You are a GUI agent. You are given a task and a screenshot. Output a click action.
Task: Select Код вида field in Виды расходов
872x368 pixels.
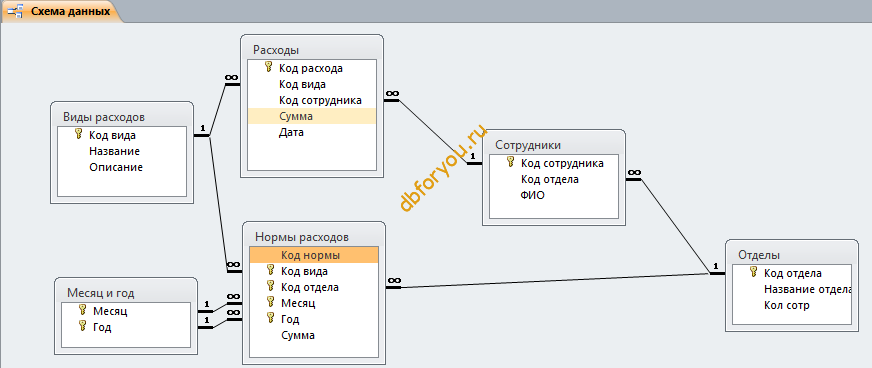pos(122,135)
